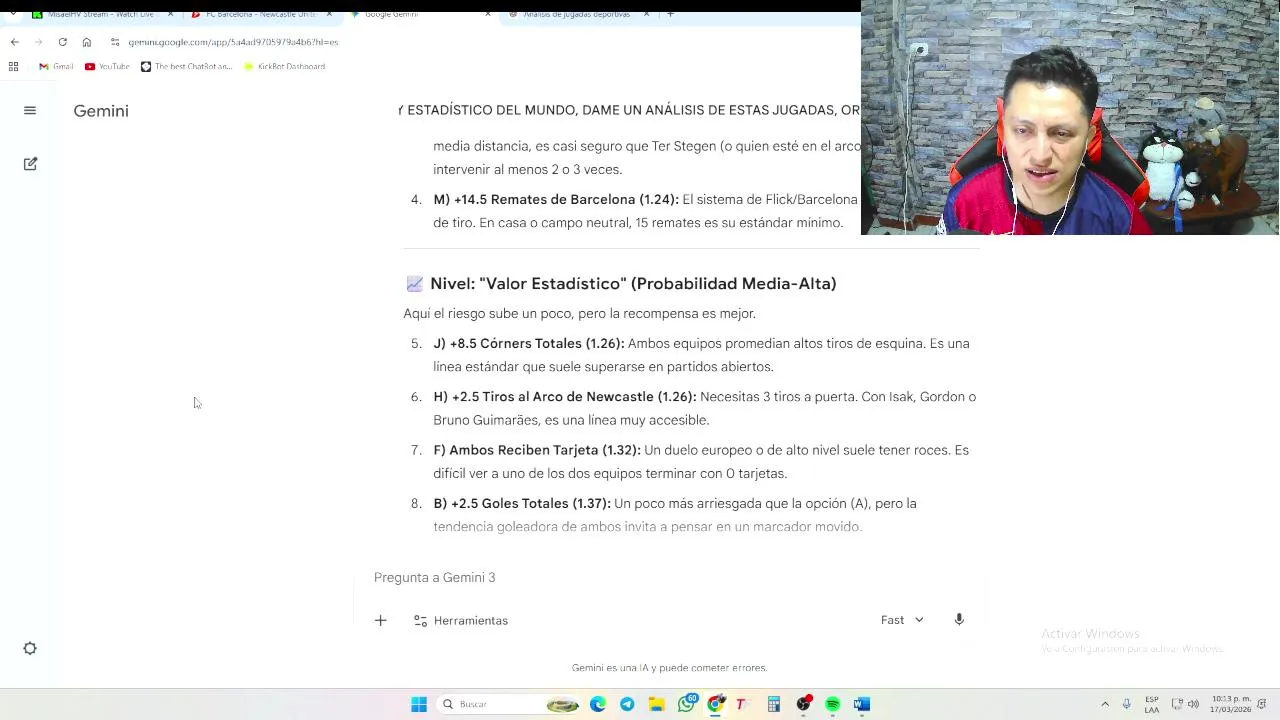Click the site info icon in address bar
The height and width of the screenshot is (720, 1280).
click(115, 42)
